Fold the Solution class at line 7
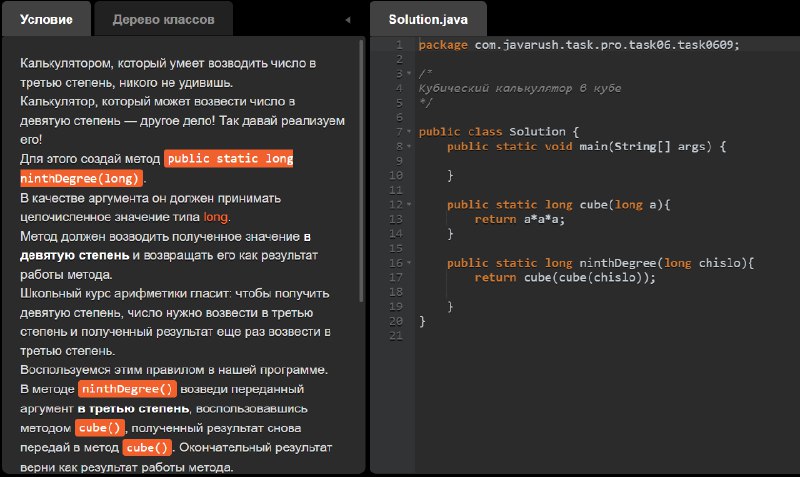 (x=409, y=132)
